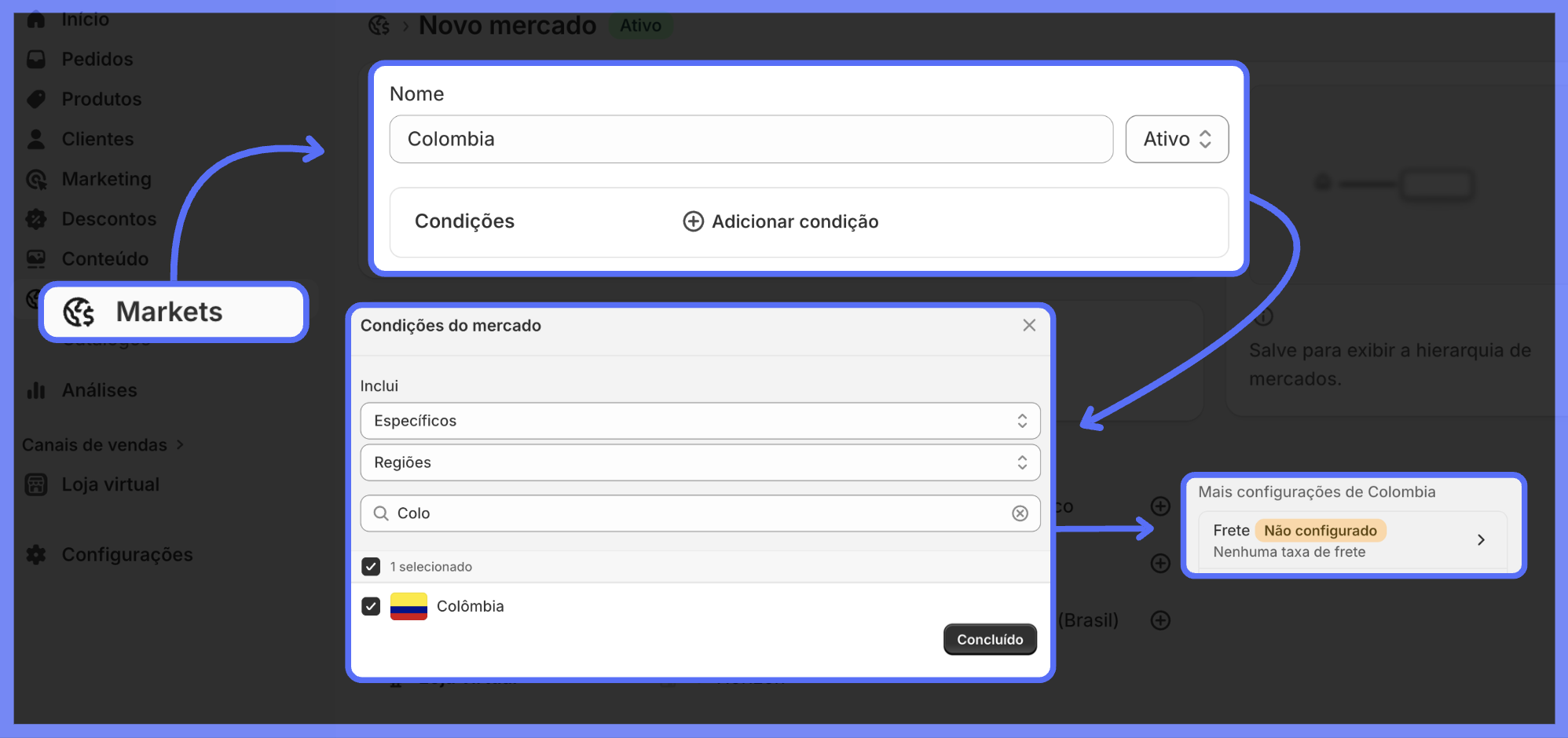1568x738 pixels.
Task: Open the Ativo status dropdown
Action: (1176, 139)
